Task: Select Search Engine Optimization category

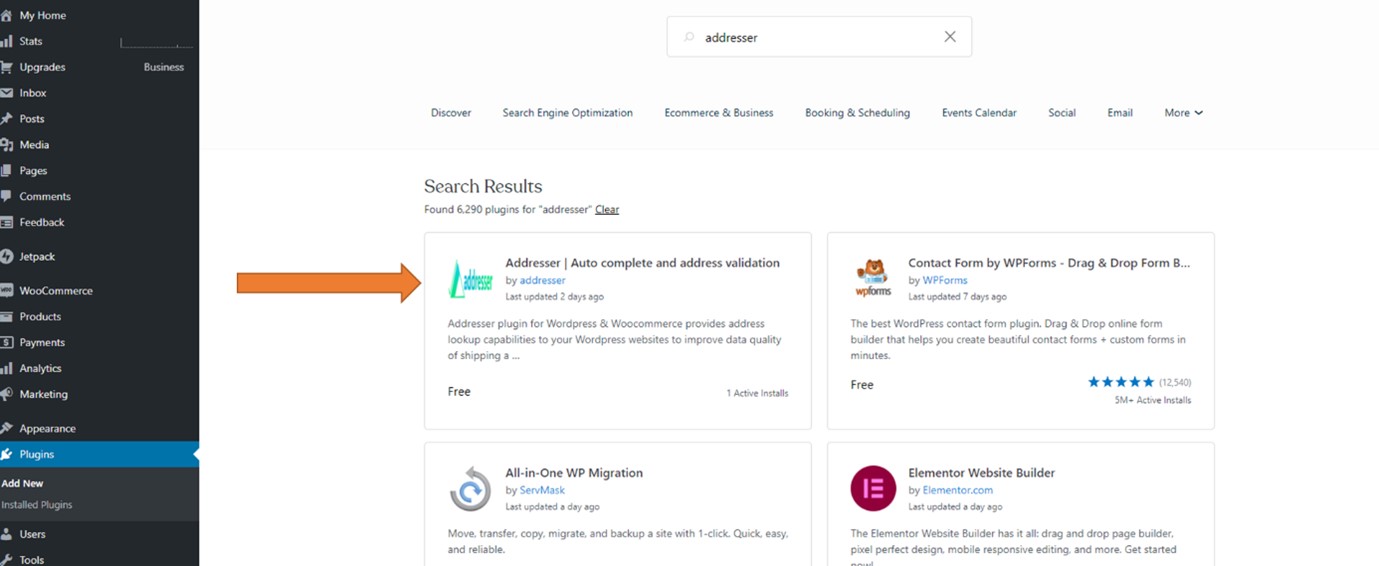Action: coord(567,113)
